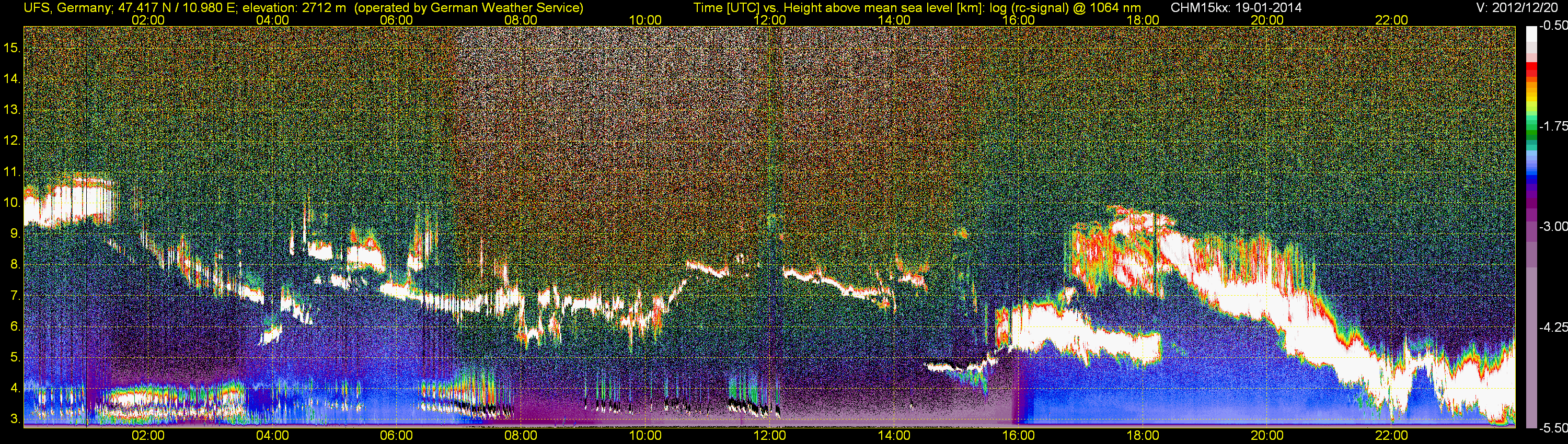Click the station title 'UFS, Germany; 47.417 N / 10.980 E'
Image resolution: width=1568 pixels, height=444 pixels.
pos(130,7)
